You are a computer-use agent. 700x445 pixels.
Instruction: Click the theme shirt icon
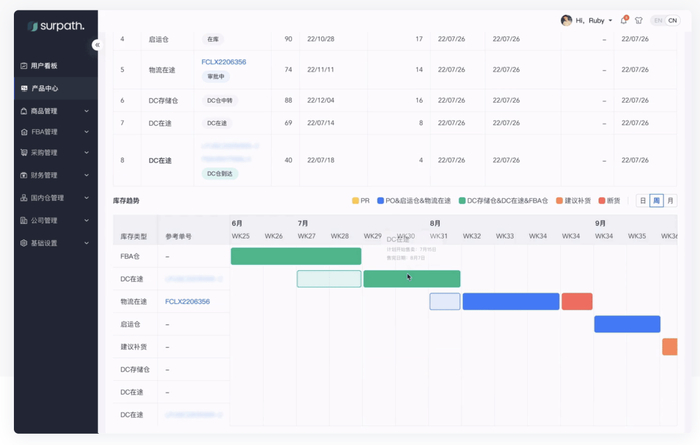(639, 20)
